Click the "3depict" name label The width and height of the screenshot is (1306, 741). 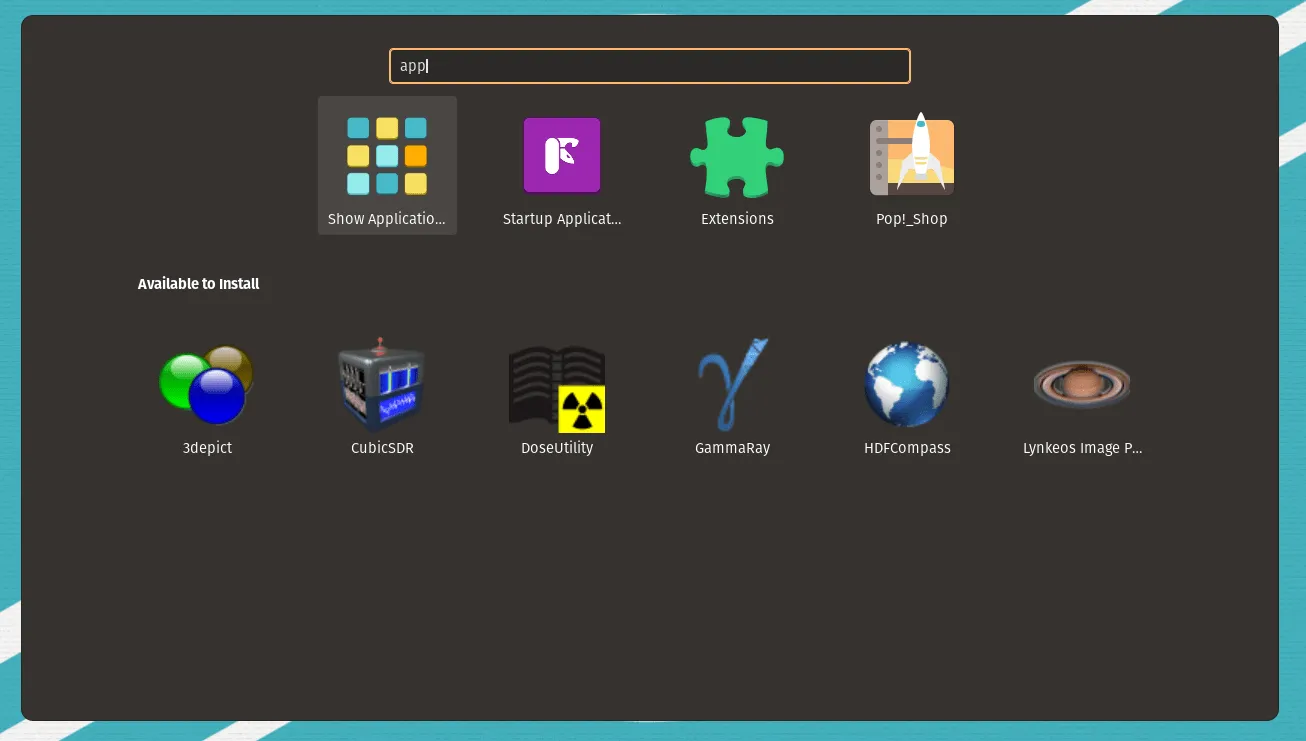click(x=207, y=448)
